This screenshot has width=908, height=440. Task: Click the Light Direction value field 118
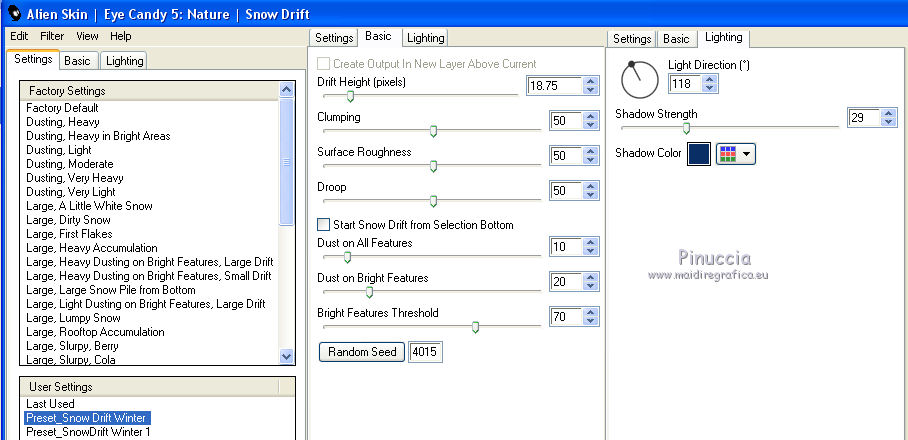(685, 83)
